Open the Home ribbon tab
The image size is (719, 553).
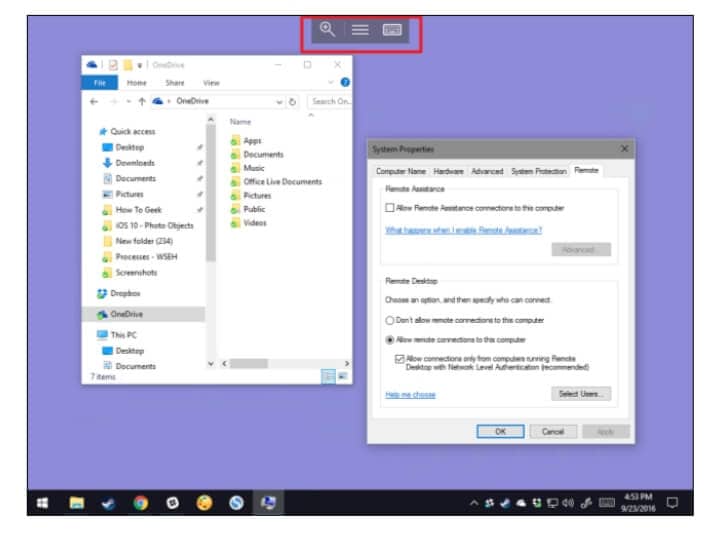pos(136,83)
